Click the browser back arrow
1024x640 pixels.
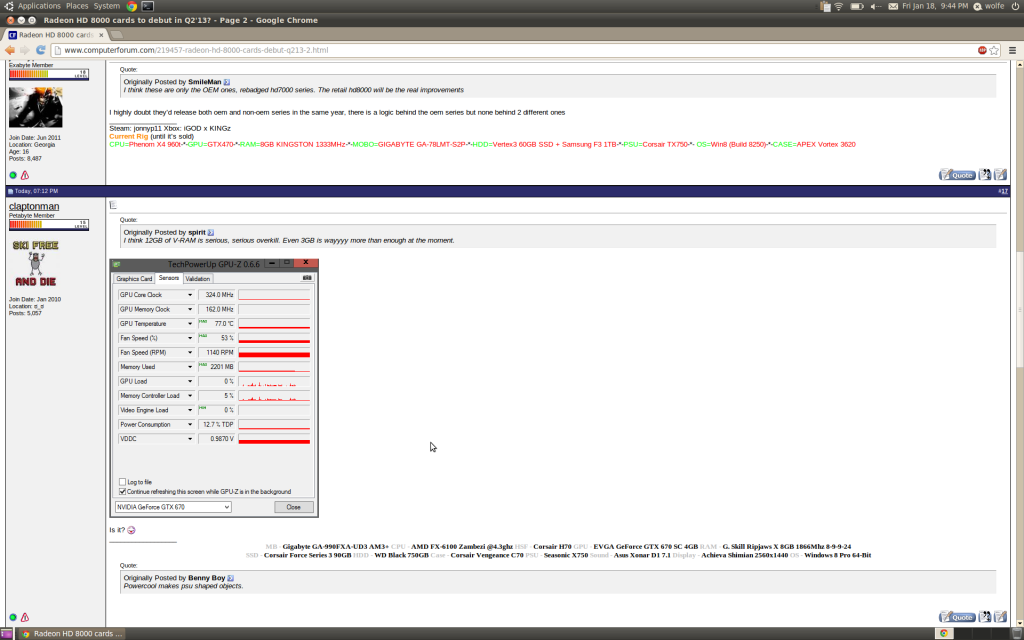12,49
